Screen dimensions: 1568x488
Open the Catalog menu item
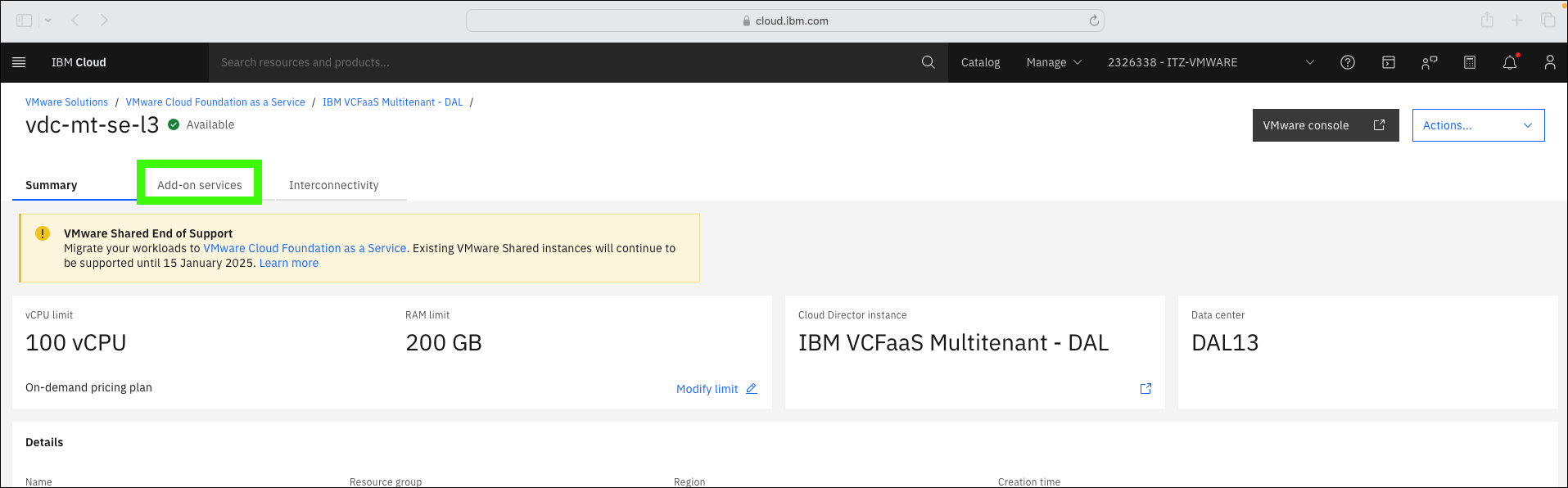[x=980, y=62]
